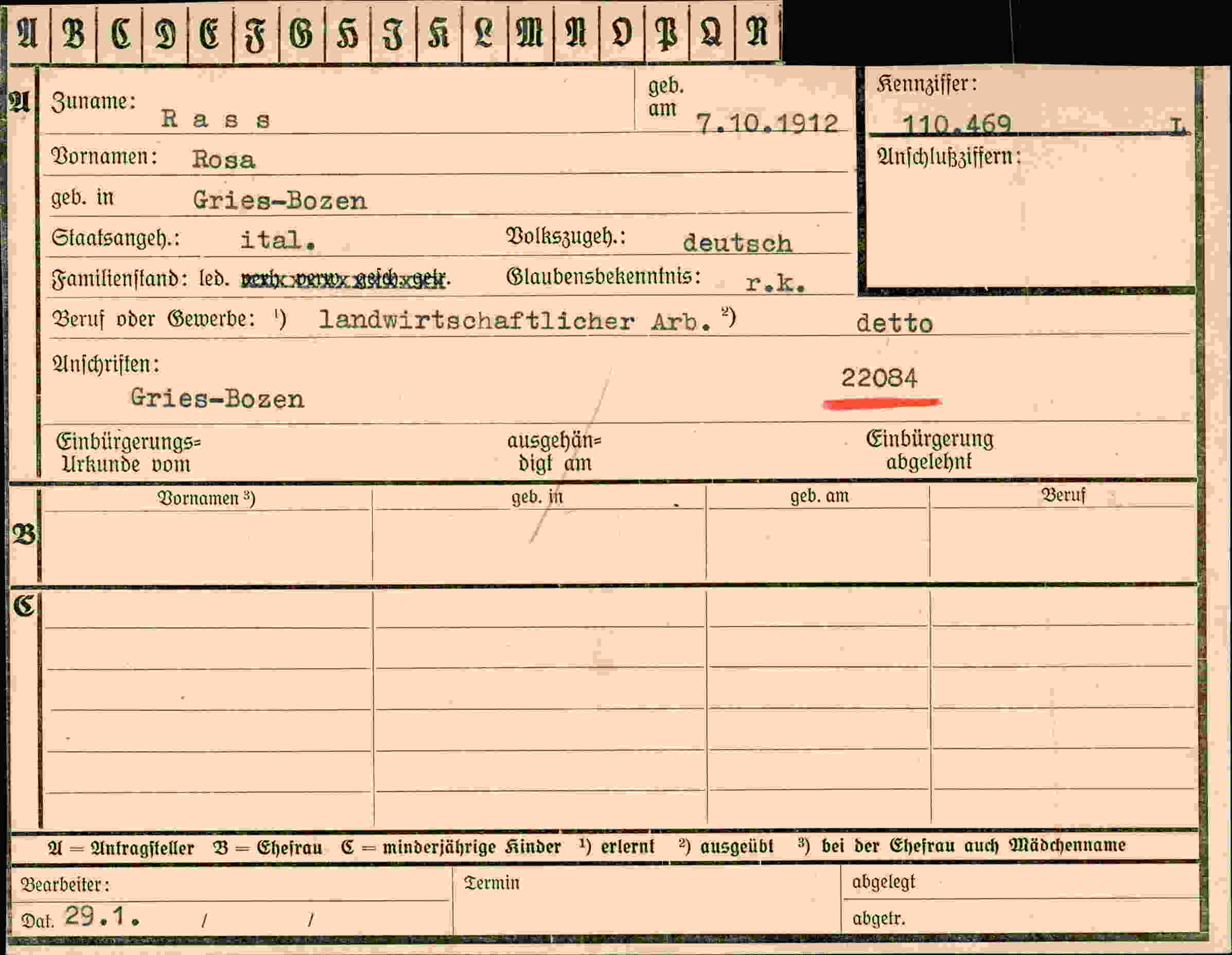The width and height of the screenshot is (1232, 955).
Task: Click the 'led.' marital status option
Action: click(214, 278)
